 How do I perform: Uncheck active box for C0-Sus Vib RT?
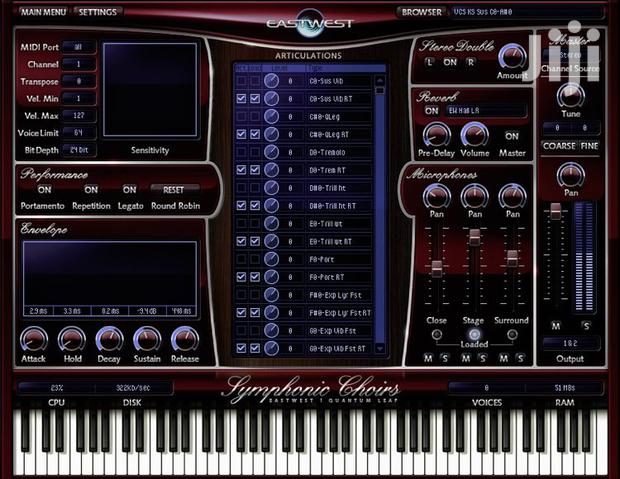click(x=241, y=98)
